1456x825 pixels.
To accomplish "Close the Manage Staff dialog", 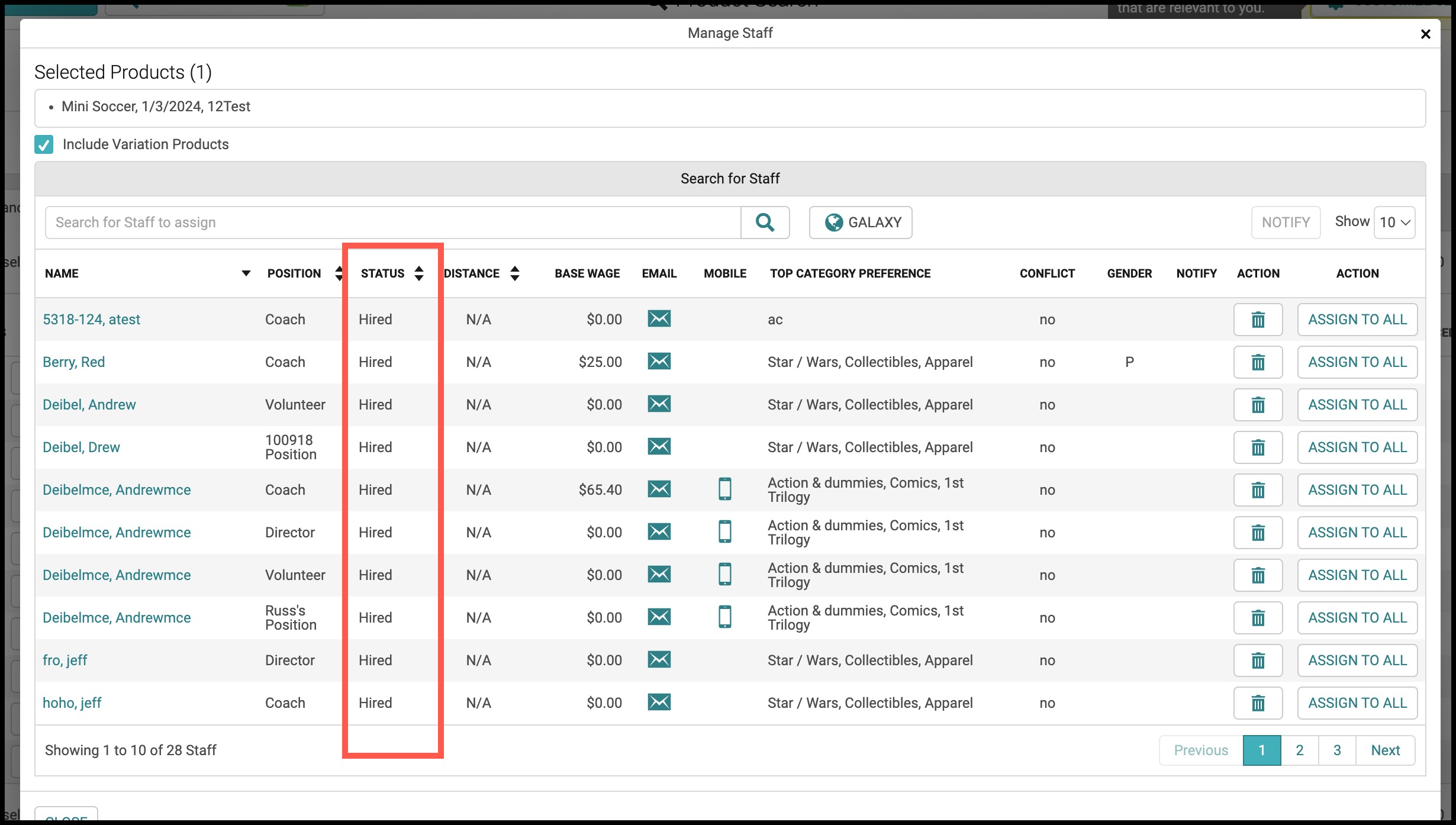I will click(1425, 34).
